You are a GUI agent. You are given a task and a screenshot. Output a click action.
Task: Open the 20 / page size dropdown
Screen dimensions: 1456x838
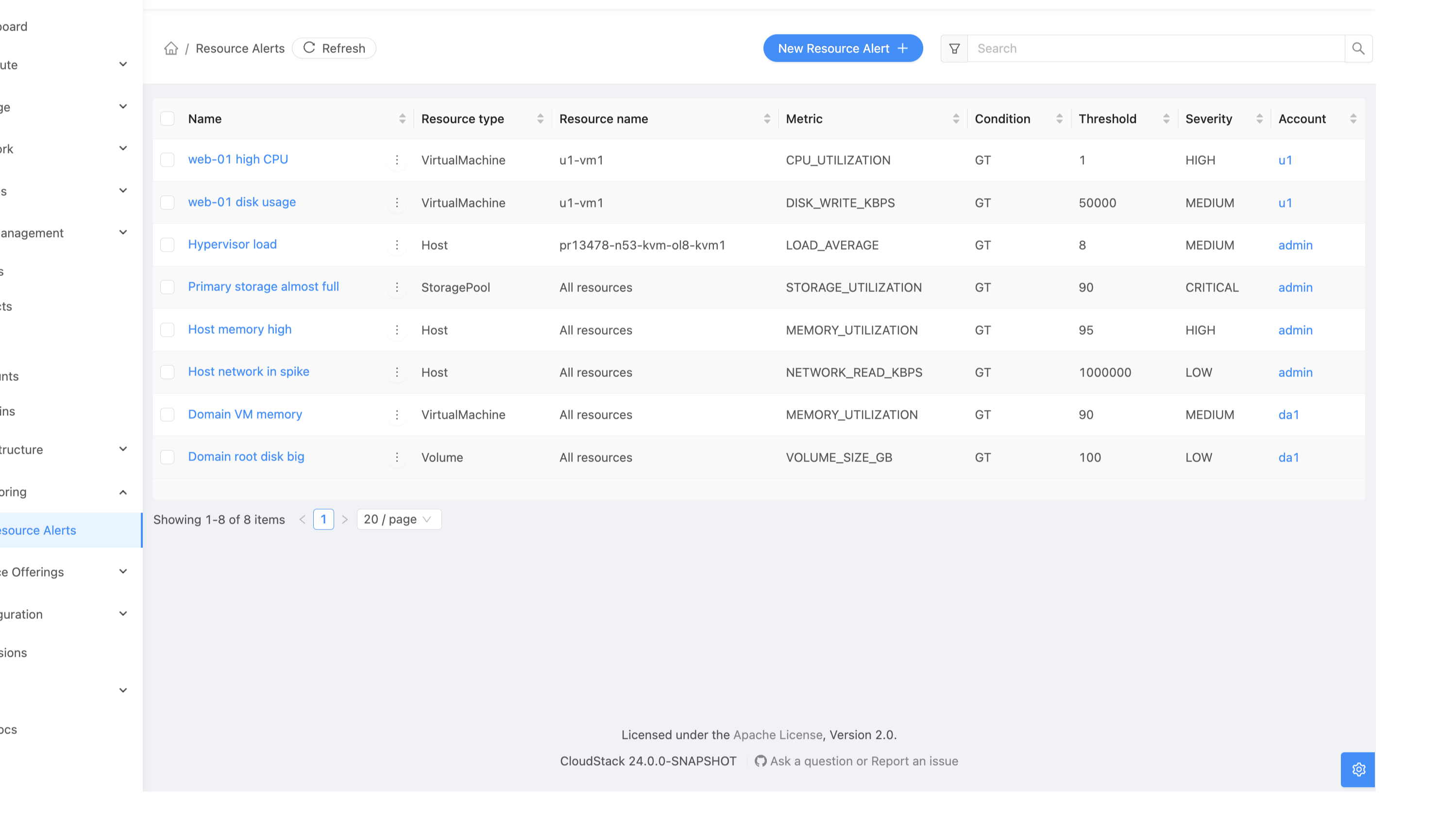(399, 519)
